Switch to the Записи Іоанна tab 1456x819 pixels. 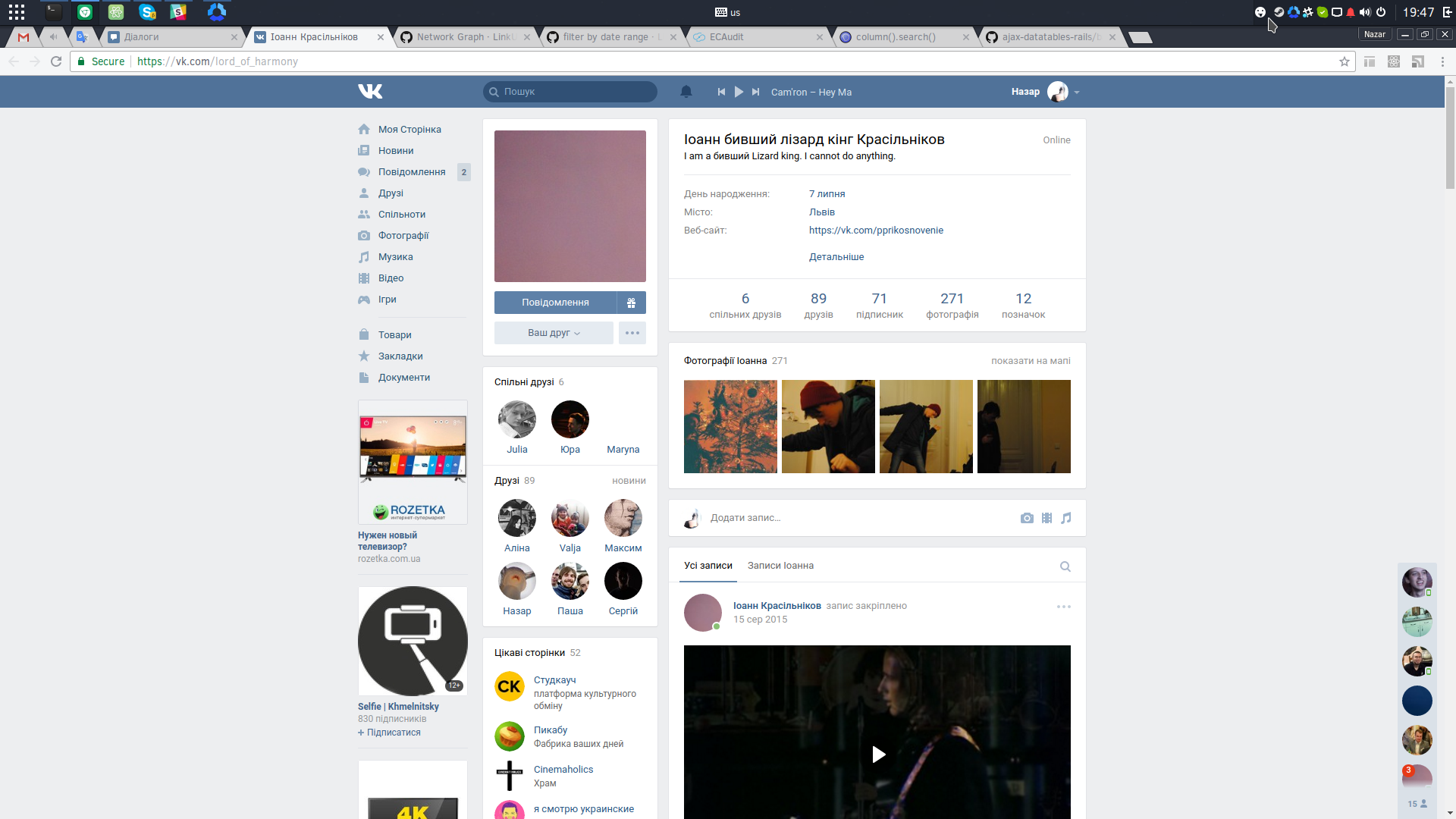tap(780, 566)
